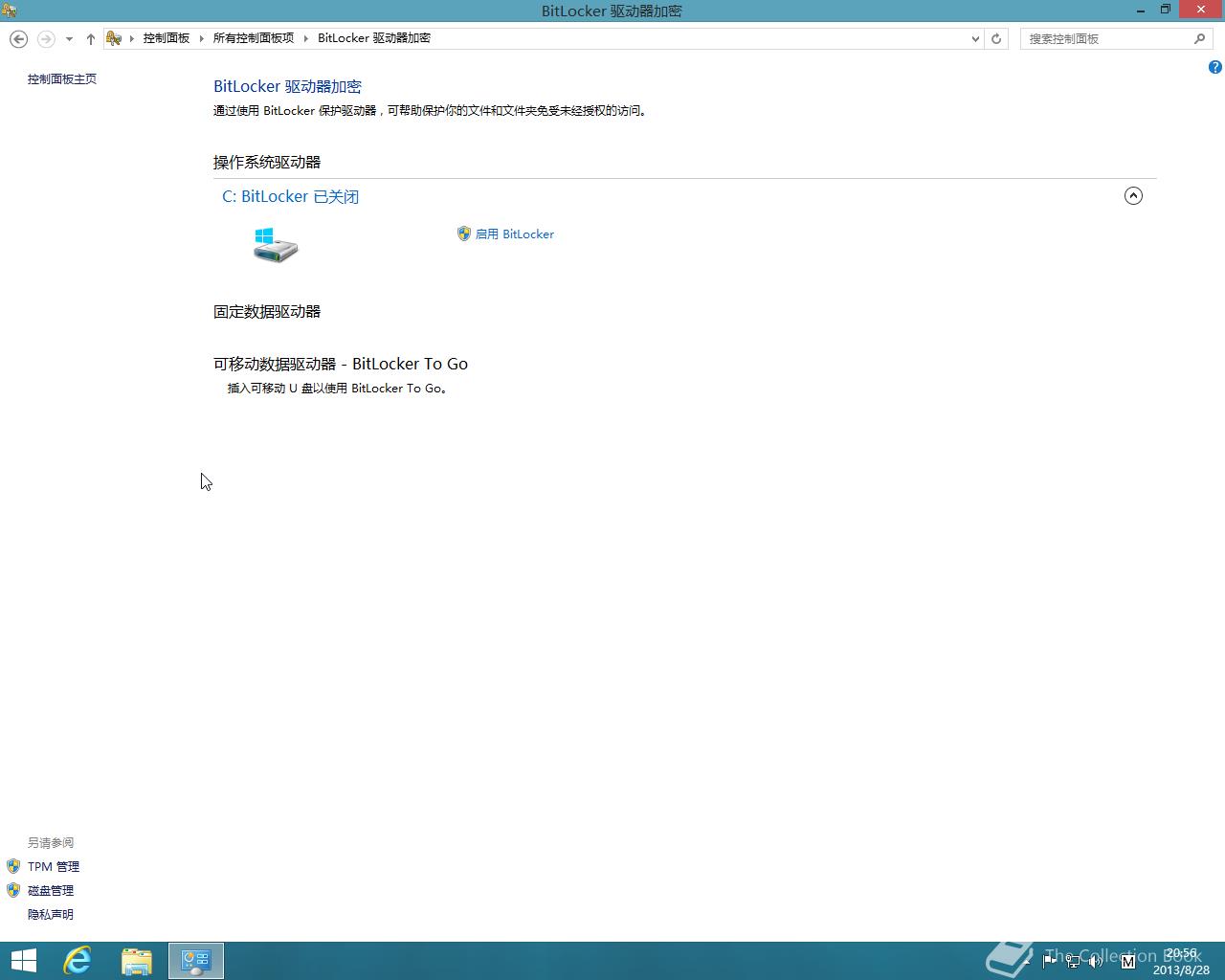Click the C: Windows drive icon
The height and width of the screenshot is (980, 1225).
[276, 245]
